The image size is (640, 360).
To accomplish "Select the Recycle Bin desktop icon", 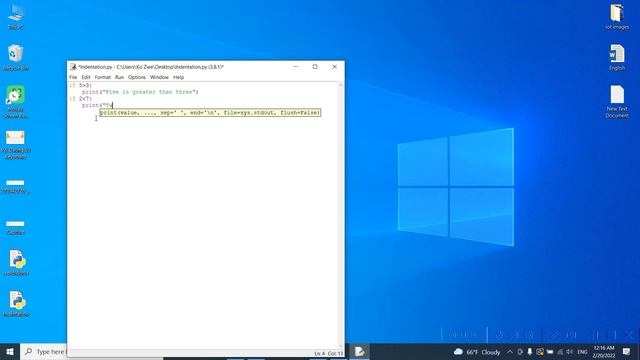I will 16,58.
